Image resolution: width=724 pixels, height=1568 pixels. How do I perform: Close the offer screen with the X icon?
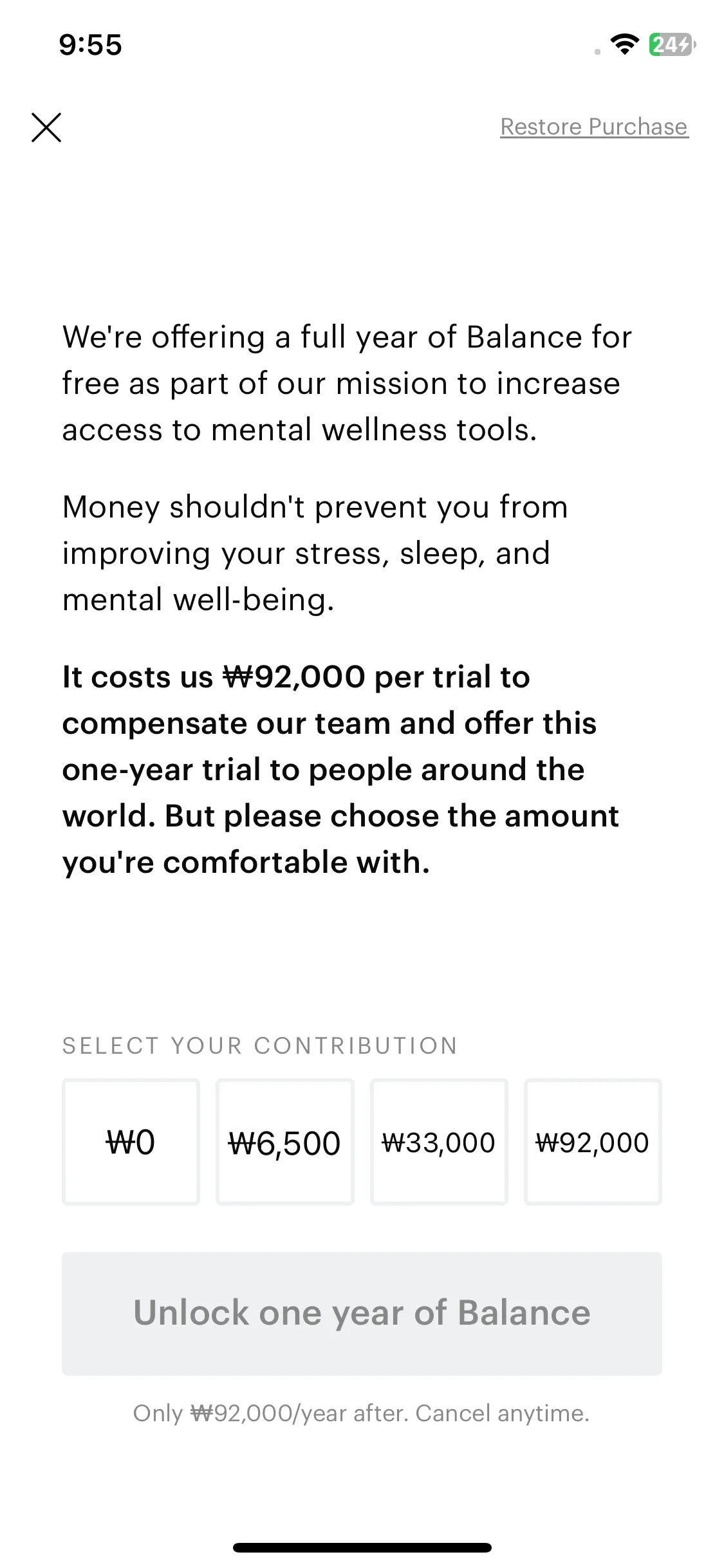point(46,127)
